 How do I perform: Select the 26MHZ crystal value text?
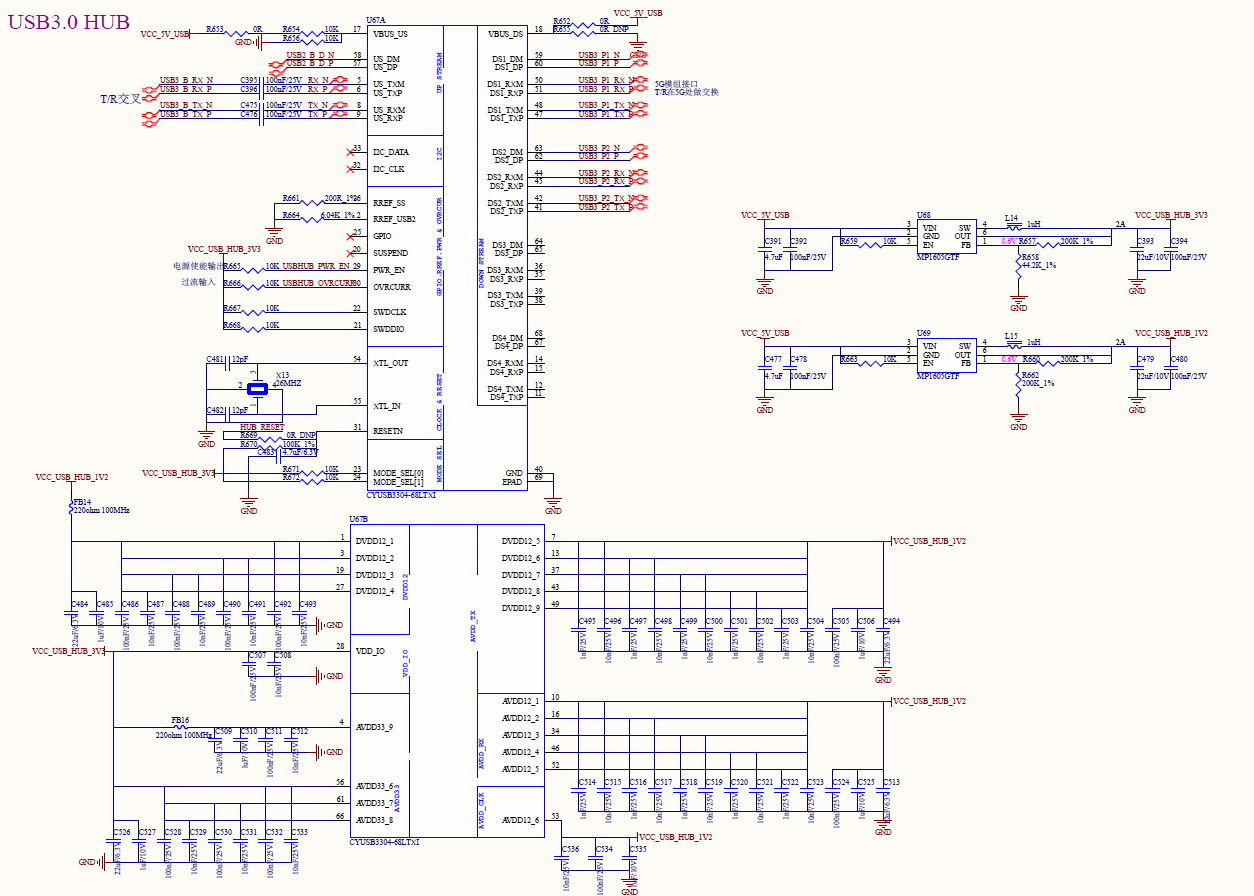(288, 383)
